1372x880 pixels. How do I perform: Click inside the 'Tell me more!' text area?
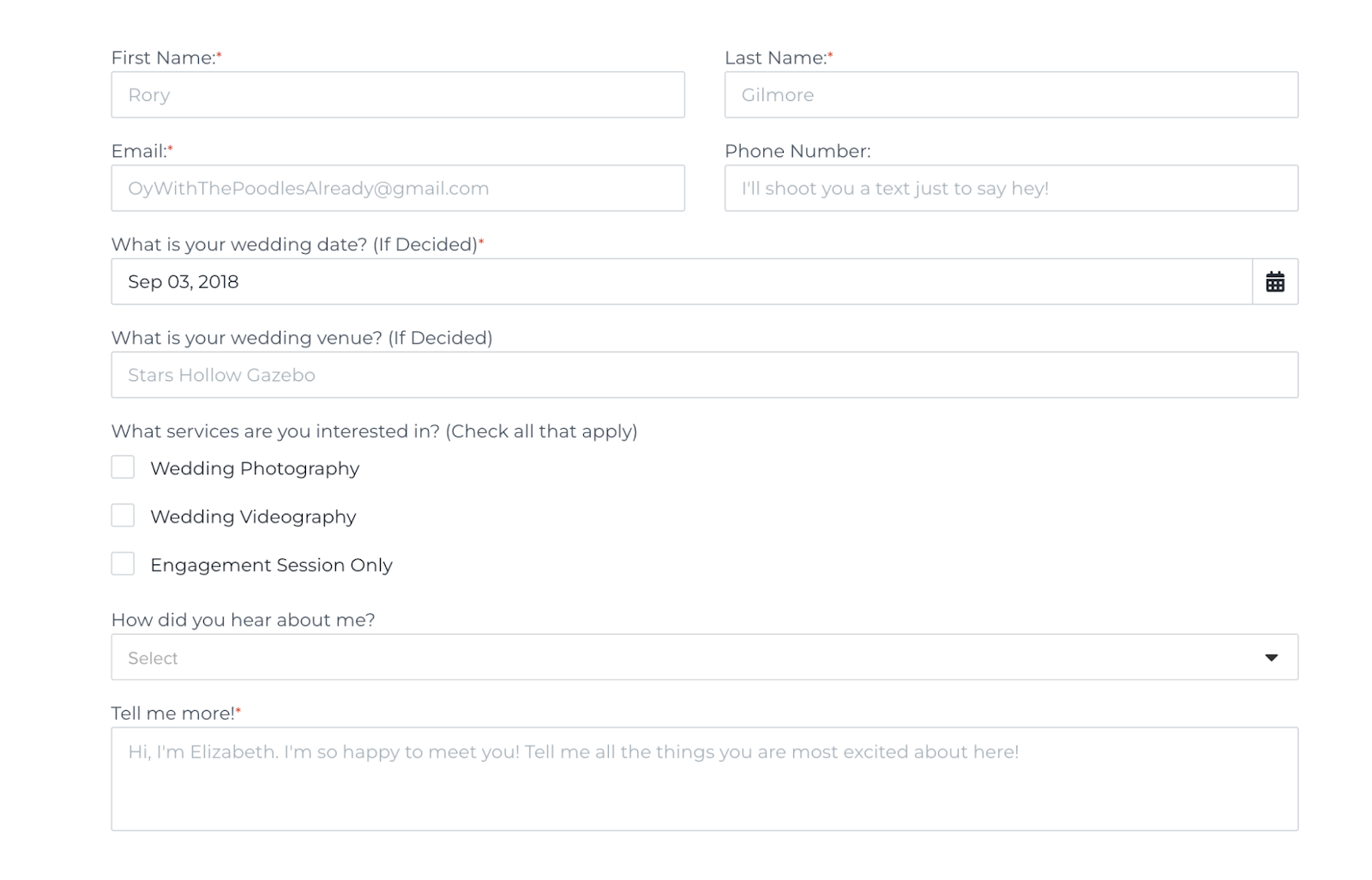[x=704, y=779]
